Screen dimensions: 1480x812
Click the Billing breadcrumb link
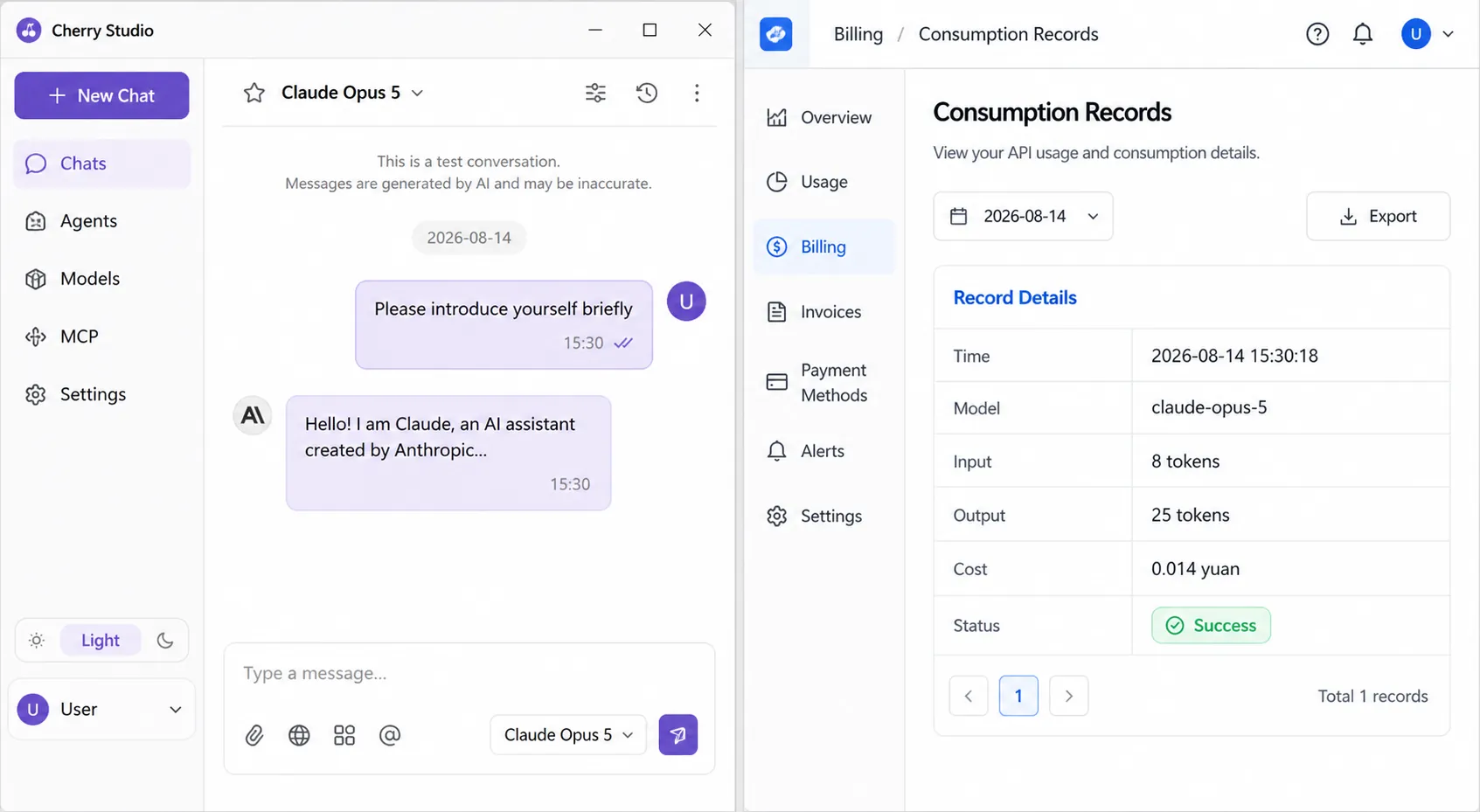tap(858, 34)
